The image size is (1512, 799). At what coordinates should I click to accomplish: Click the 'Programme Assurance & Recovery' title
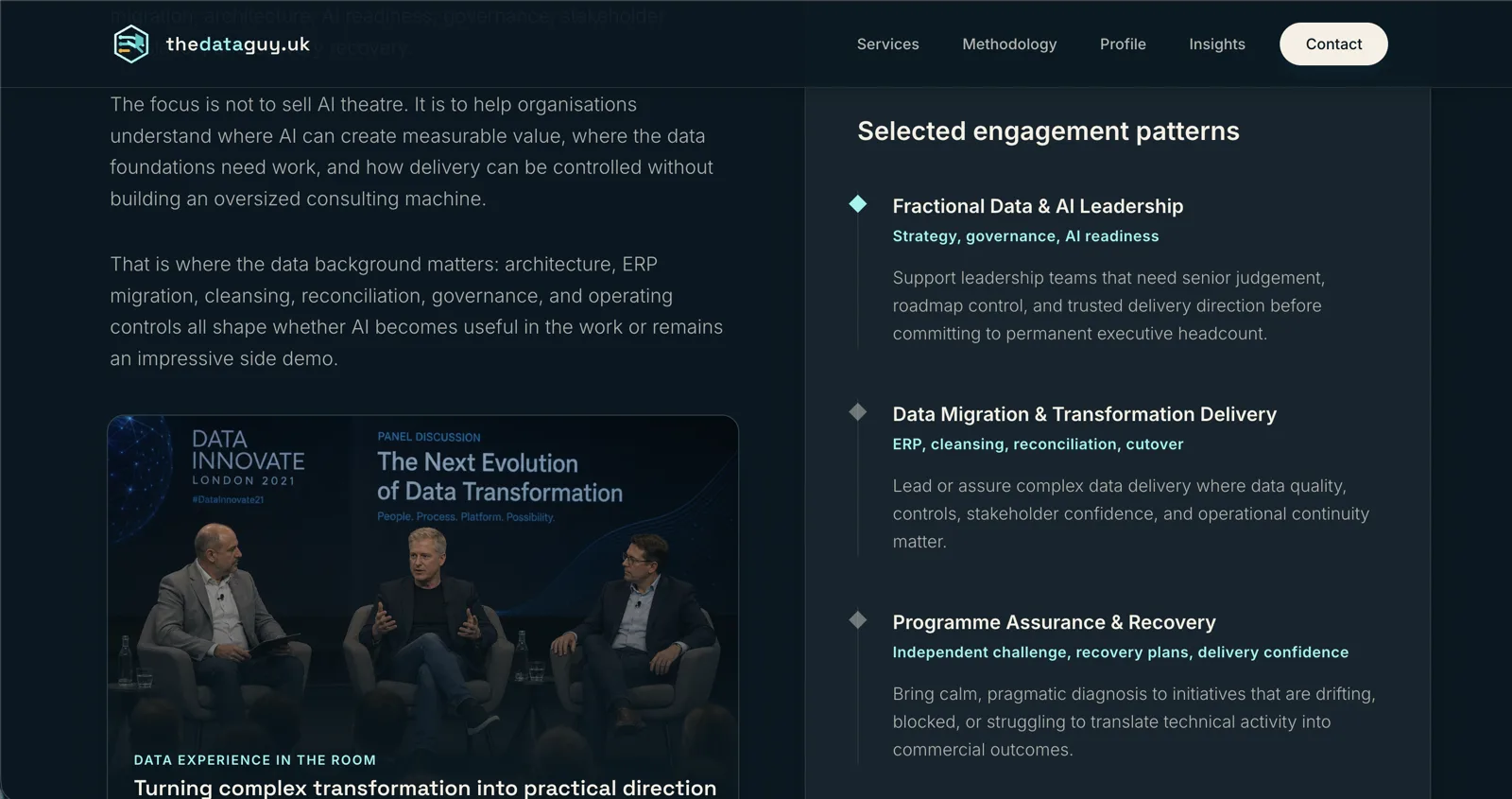[1054, 622]
